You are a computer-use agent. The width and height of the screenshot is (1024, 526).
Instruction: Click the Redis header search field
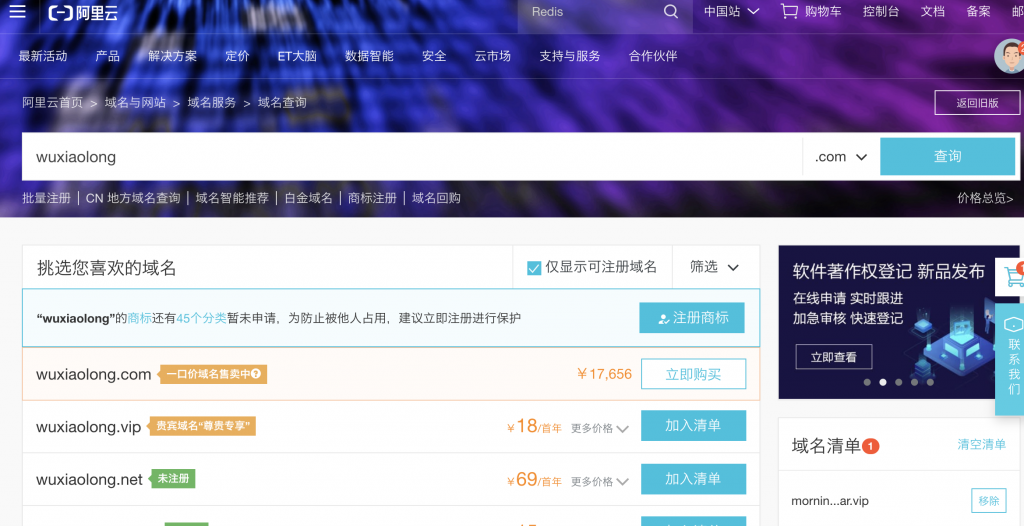click(588, 12)
